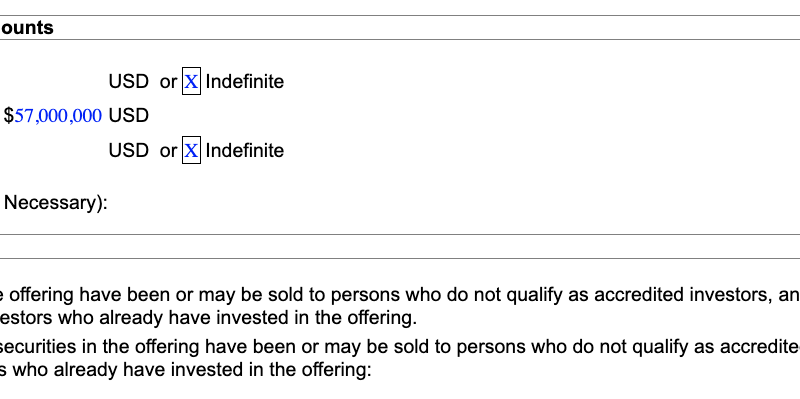
Task: Click blank amount space before first USD label
Action: [54, 81]
